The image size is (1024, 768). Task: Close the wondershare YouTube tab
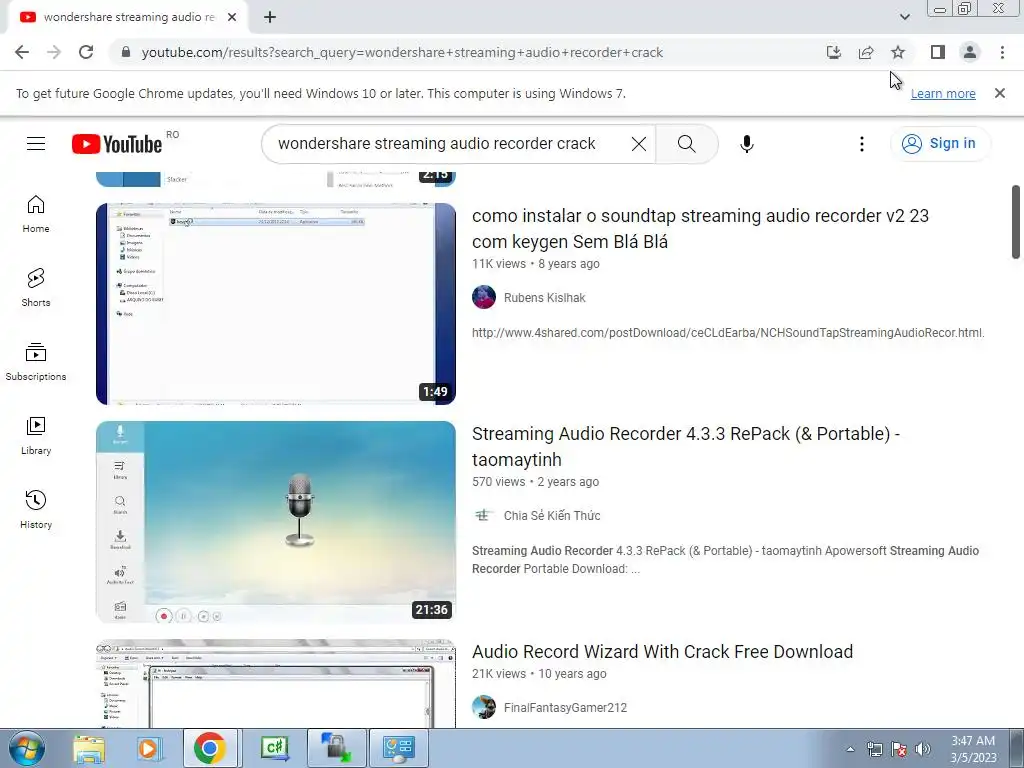232,18
